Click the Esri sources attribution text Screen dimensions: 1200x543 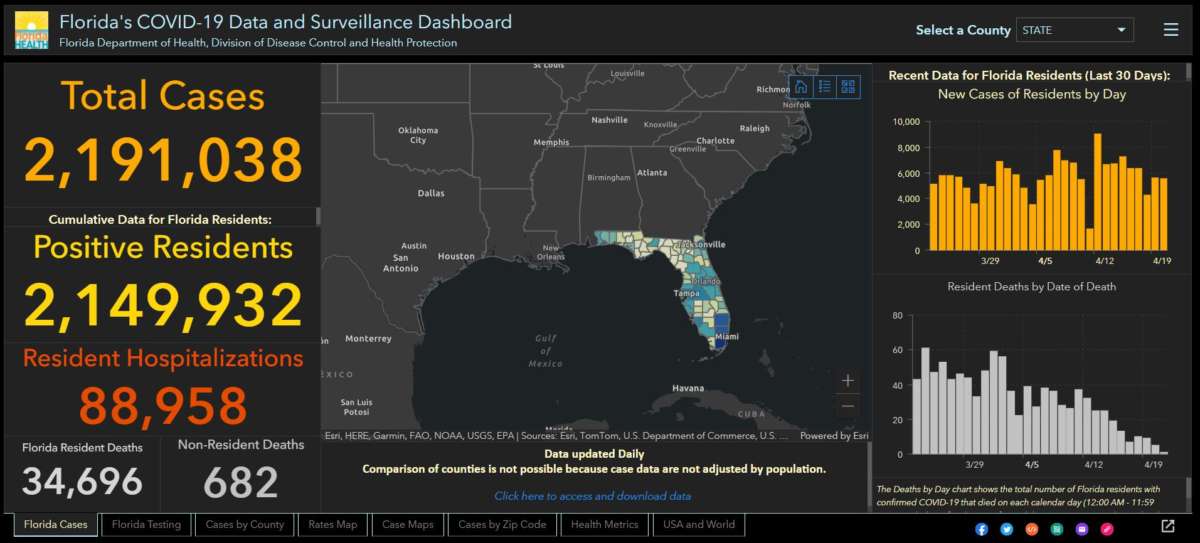557,436
